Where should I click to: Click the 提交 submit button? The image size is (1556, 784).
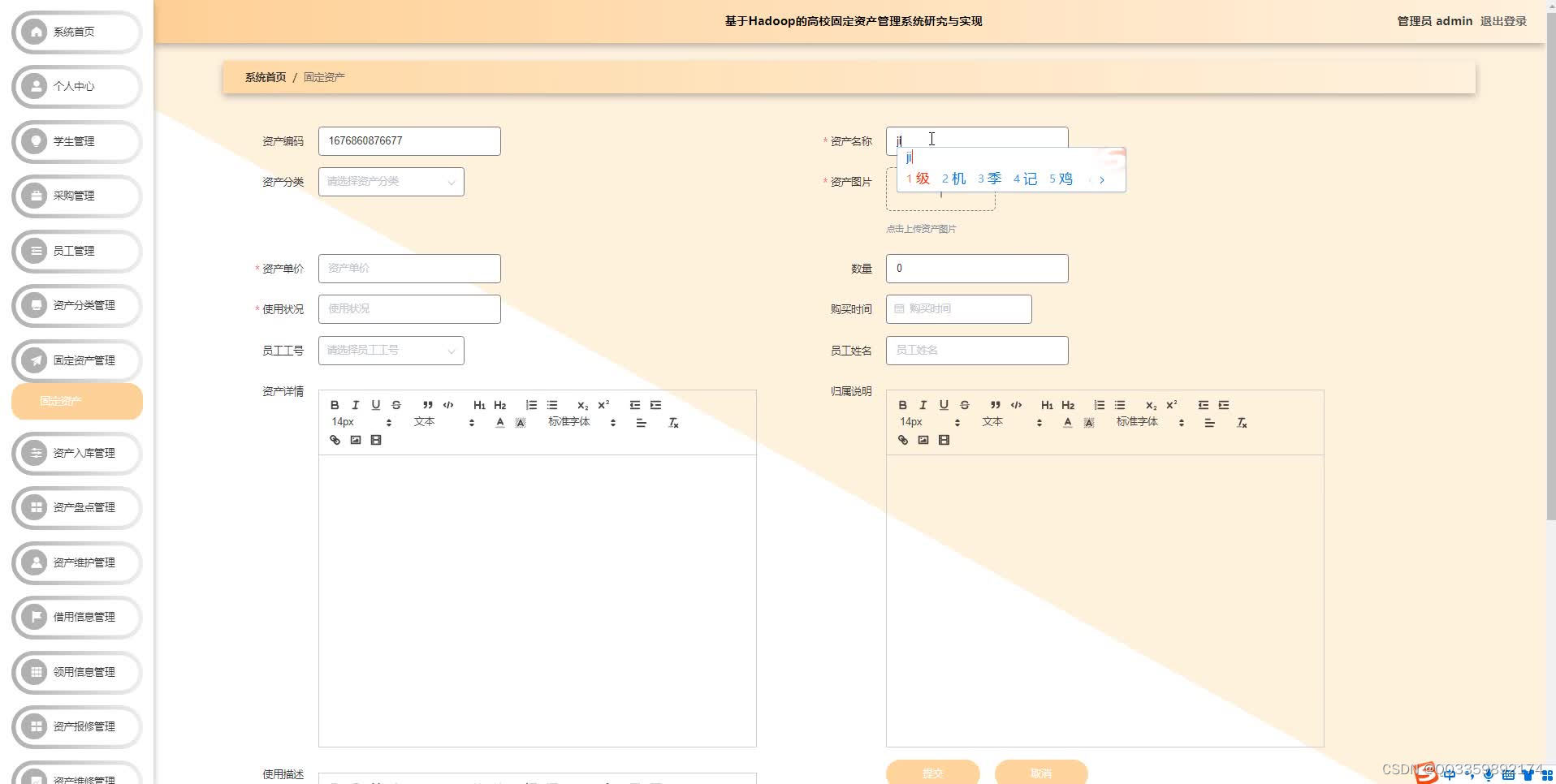tap(933, 773)
